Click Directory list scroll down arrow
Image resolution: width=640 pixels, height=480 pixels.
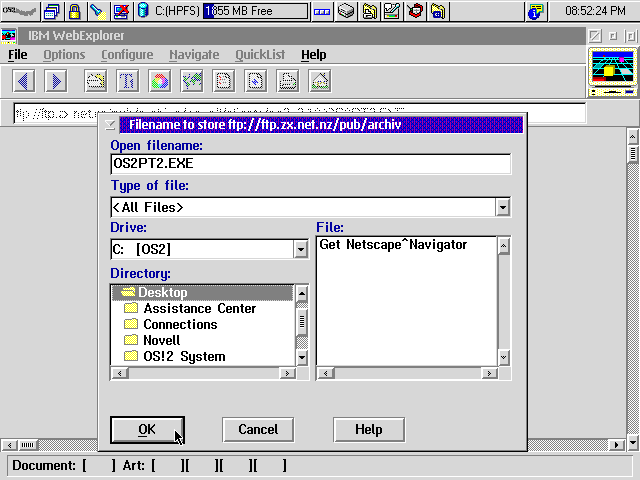point(302,358)
